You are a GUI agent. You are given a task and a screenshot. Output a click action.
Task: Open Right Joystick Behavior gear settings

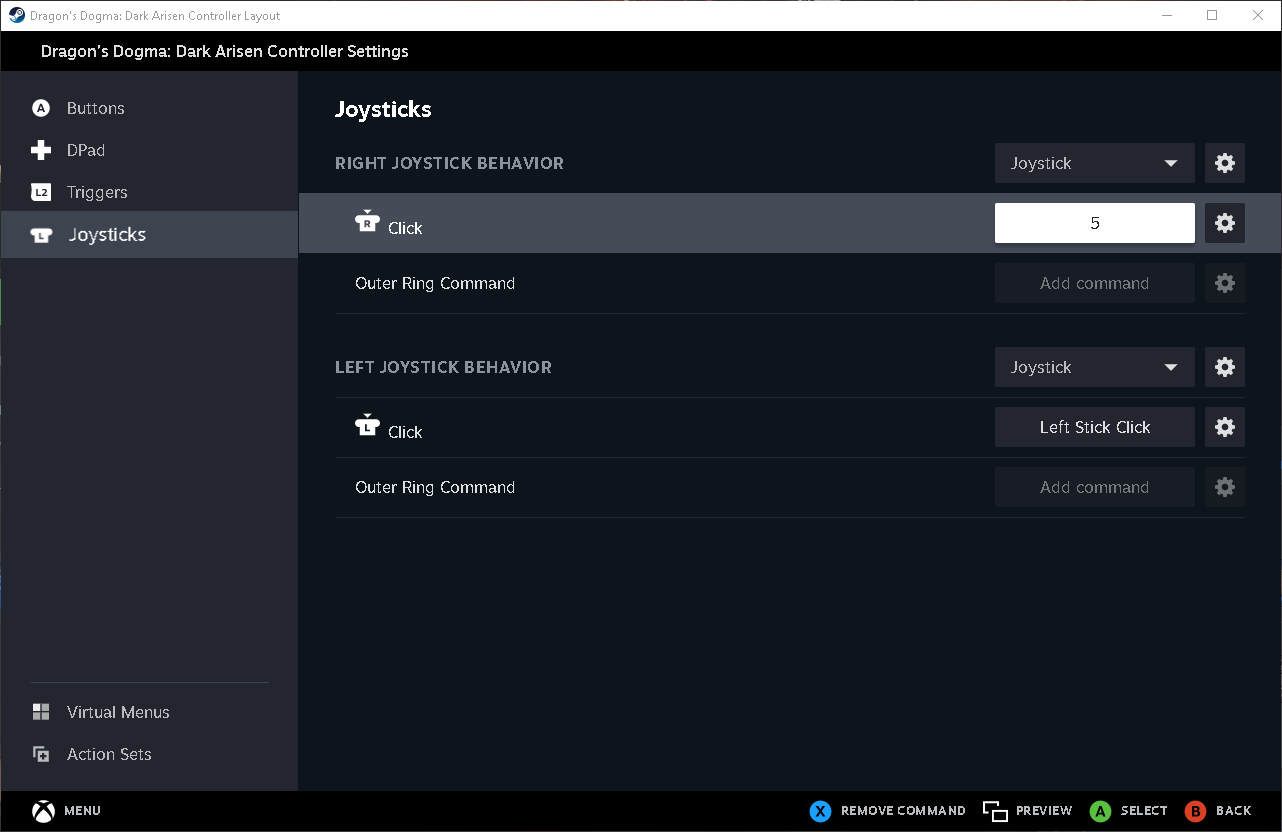coord(1225,163)
